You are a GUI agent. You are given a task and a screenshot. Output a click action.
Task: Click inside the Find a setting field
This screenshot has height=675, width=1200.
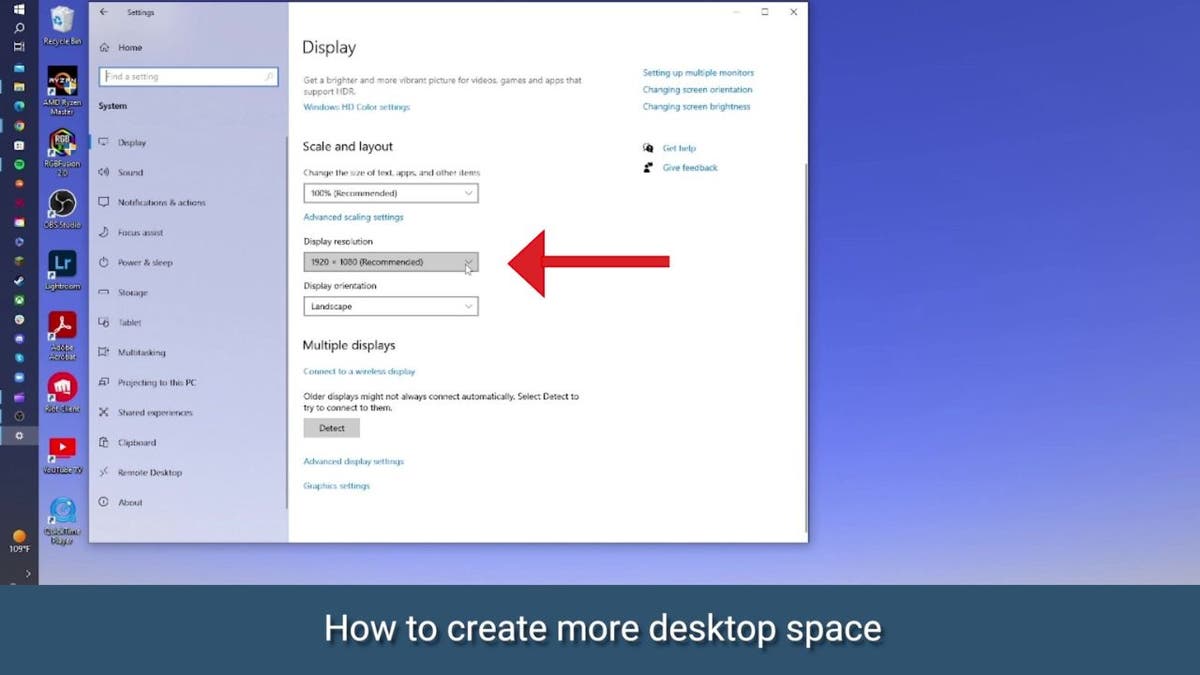tap(188, 76)
